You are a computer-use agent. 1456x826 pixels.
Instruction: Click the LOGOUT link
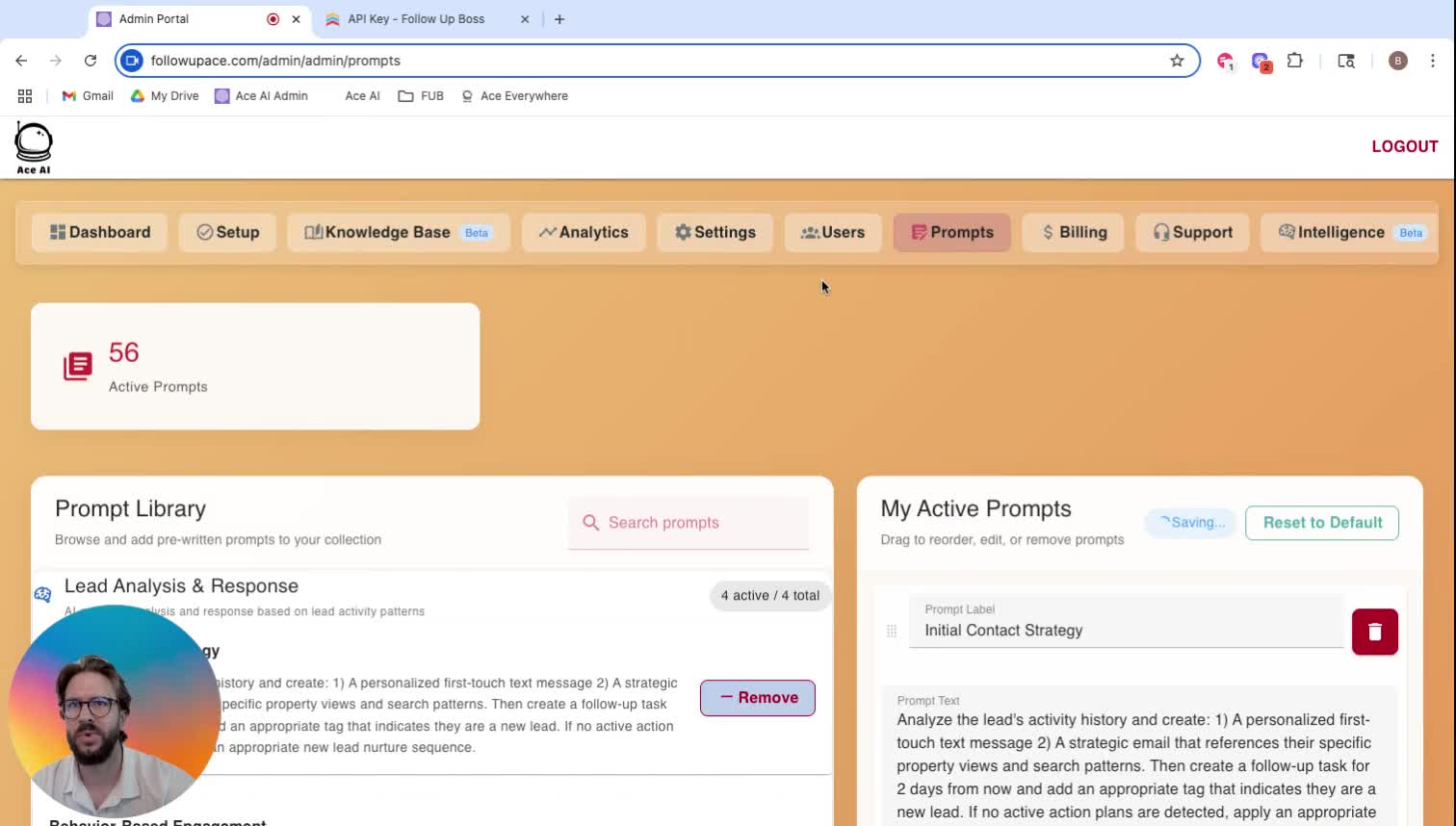1405,146
